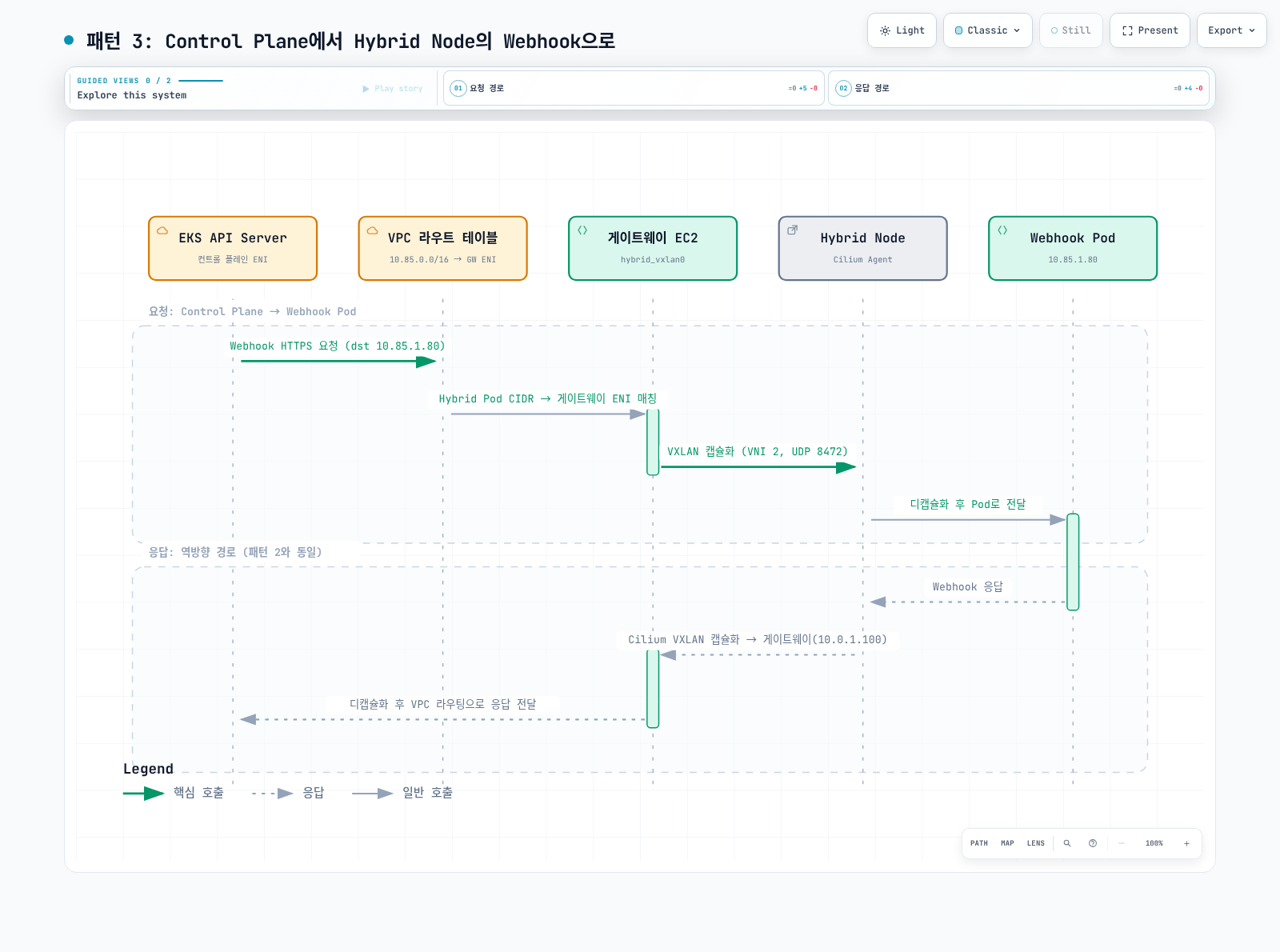
Task: Select the Hybrid Node box
Action: pos(863,248)
